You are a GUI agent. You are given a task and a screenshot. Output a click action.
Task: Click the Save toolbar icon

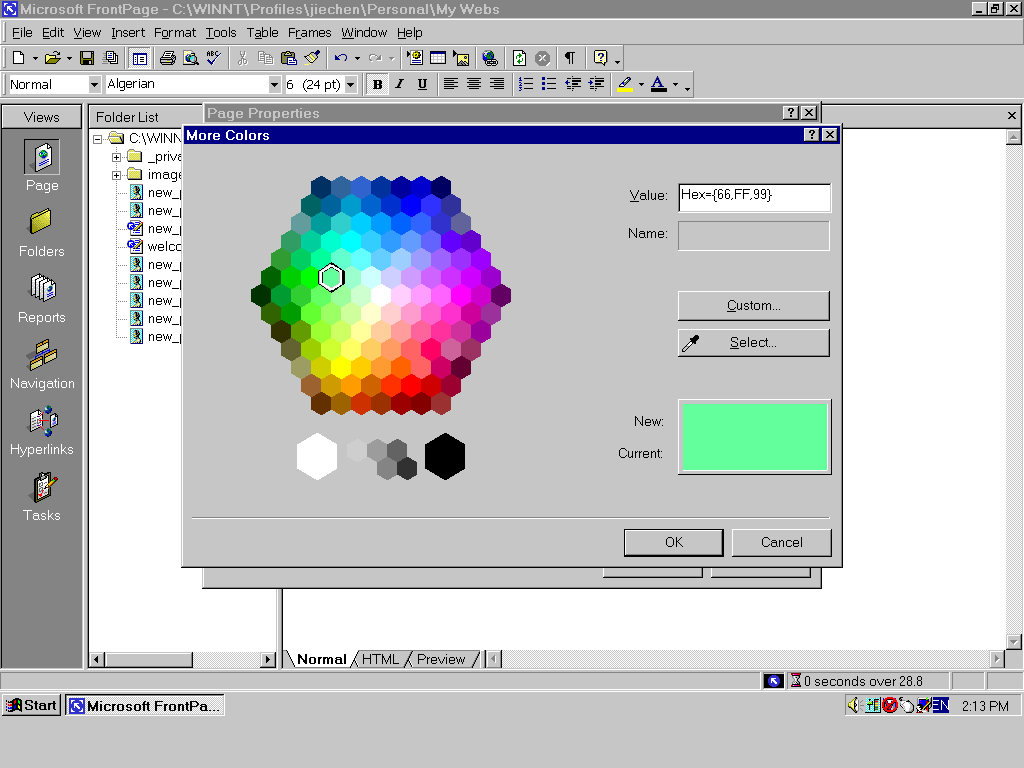point(87,58)
